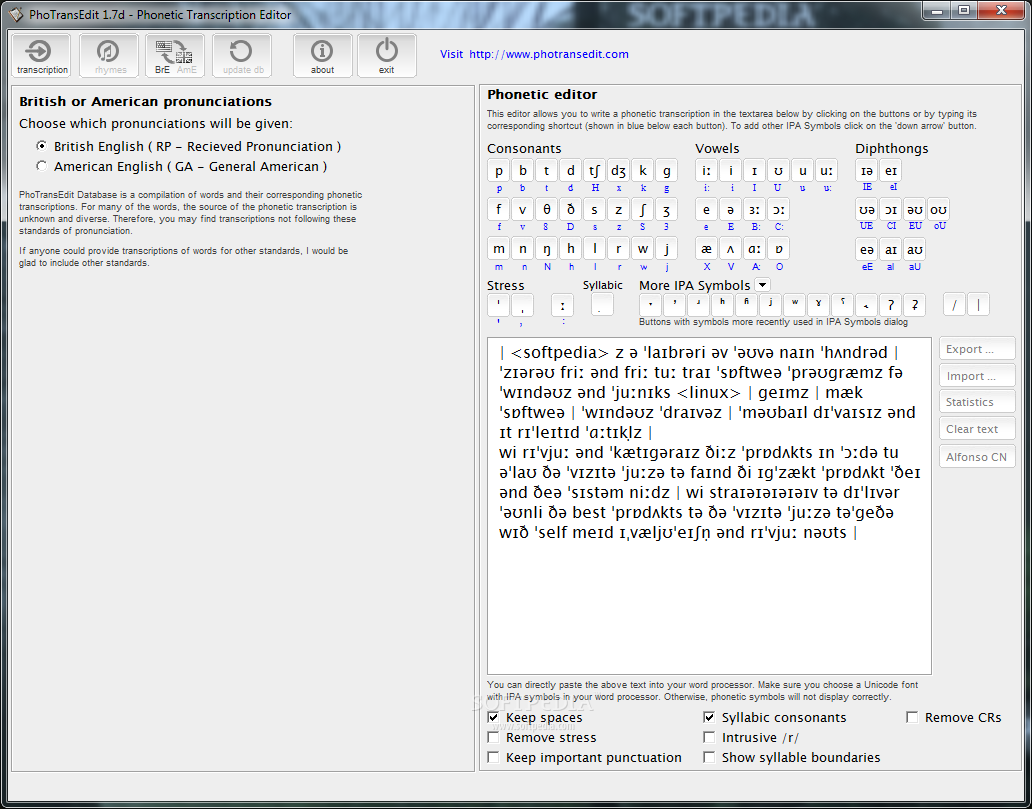Click the update db toolbar icon
The image size is (1032, 809).
(x=242, y=56)
